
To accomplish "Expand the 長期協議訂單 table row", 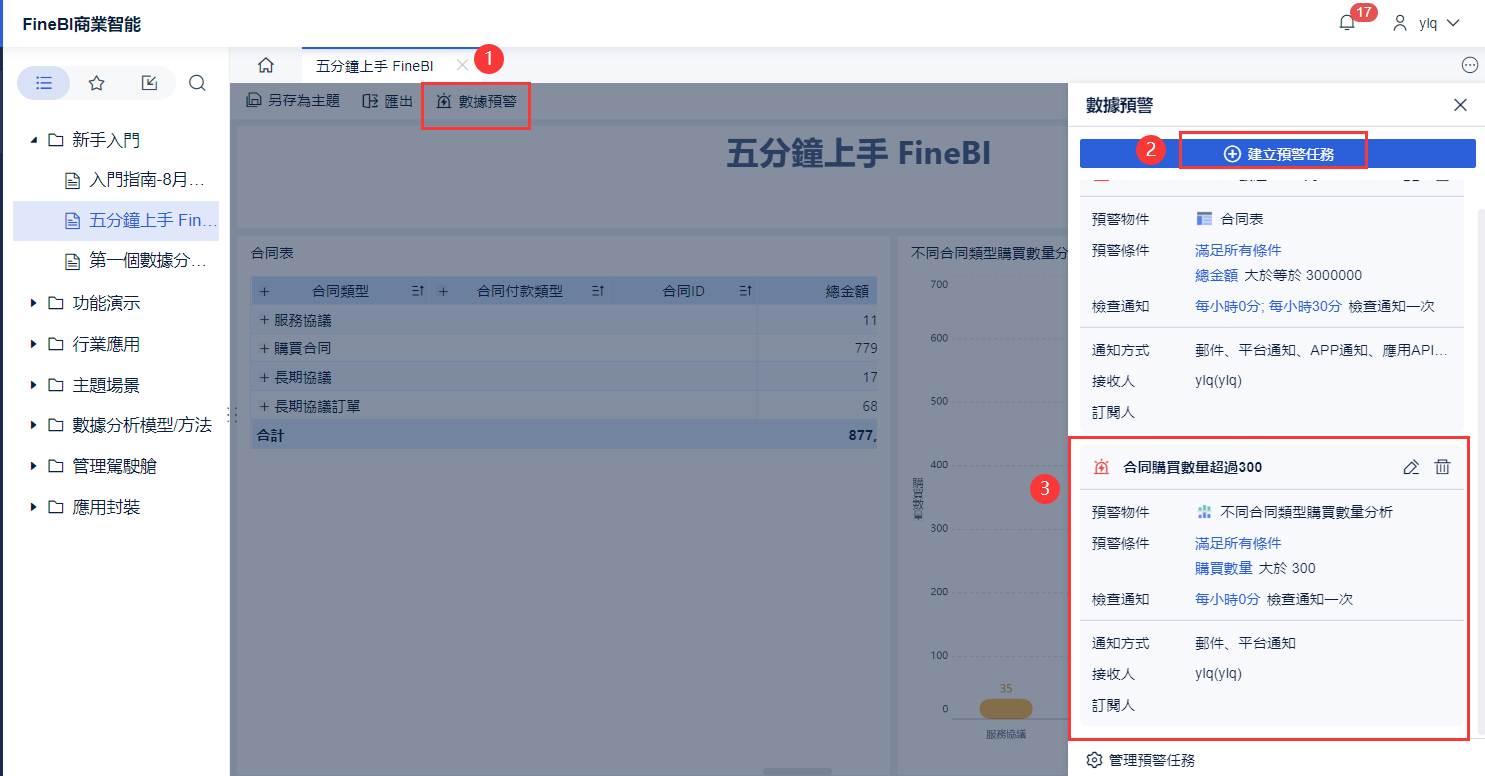I will pyautogui.click(x=265, y=406).
